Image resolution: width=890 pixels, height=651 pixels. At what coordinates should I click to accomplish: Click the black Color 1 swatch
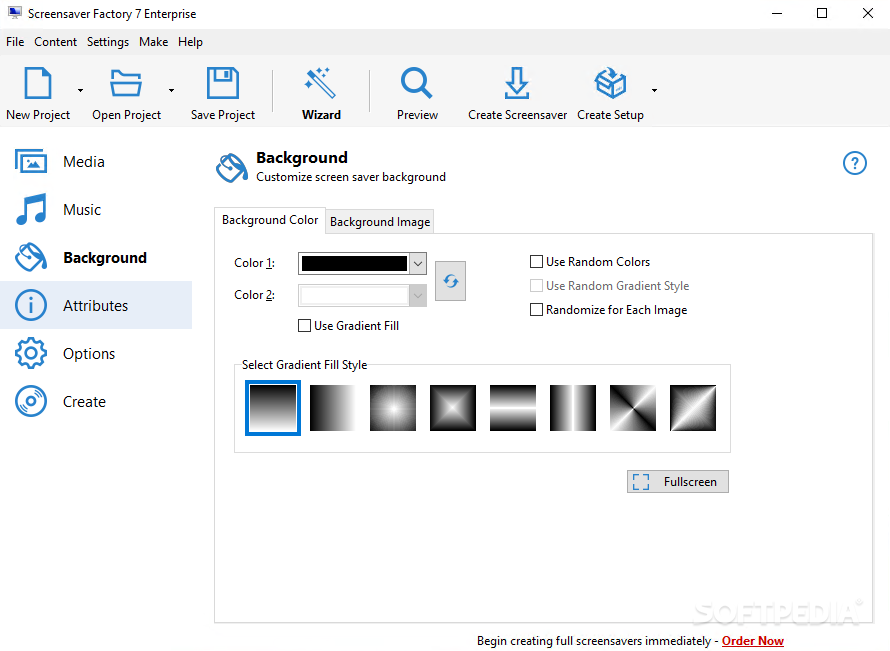coord(354,264)
